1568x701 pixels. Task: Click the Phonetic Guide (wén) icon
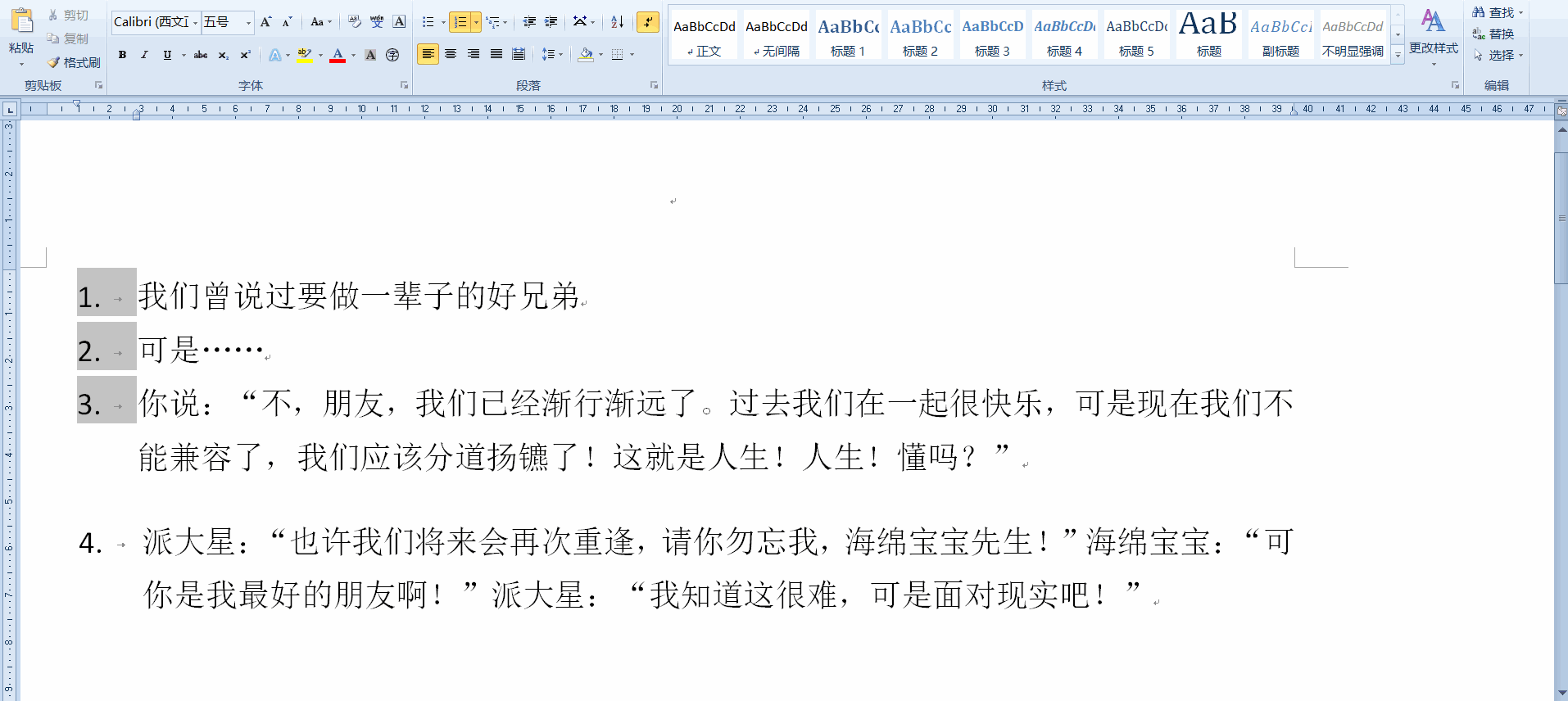pyautogui.click(x=377, y=22)
